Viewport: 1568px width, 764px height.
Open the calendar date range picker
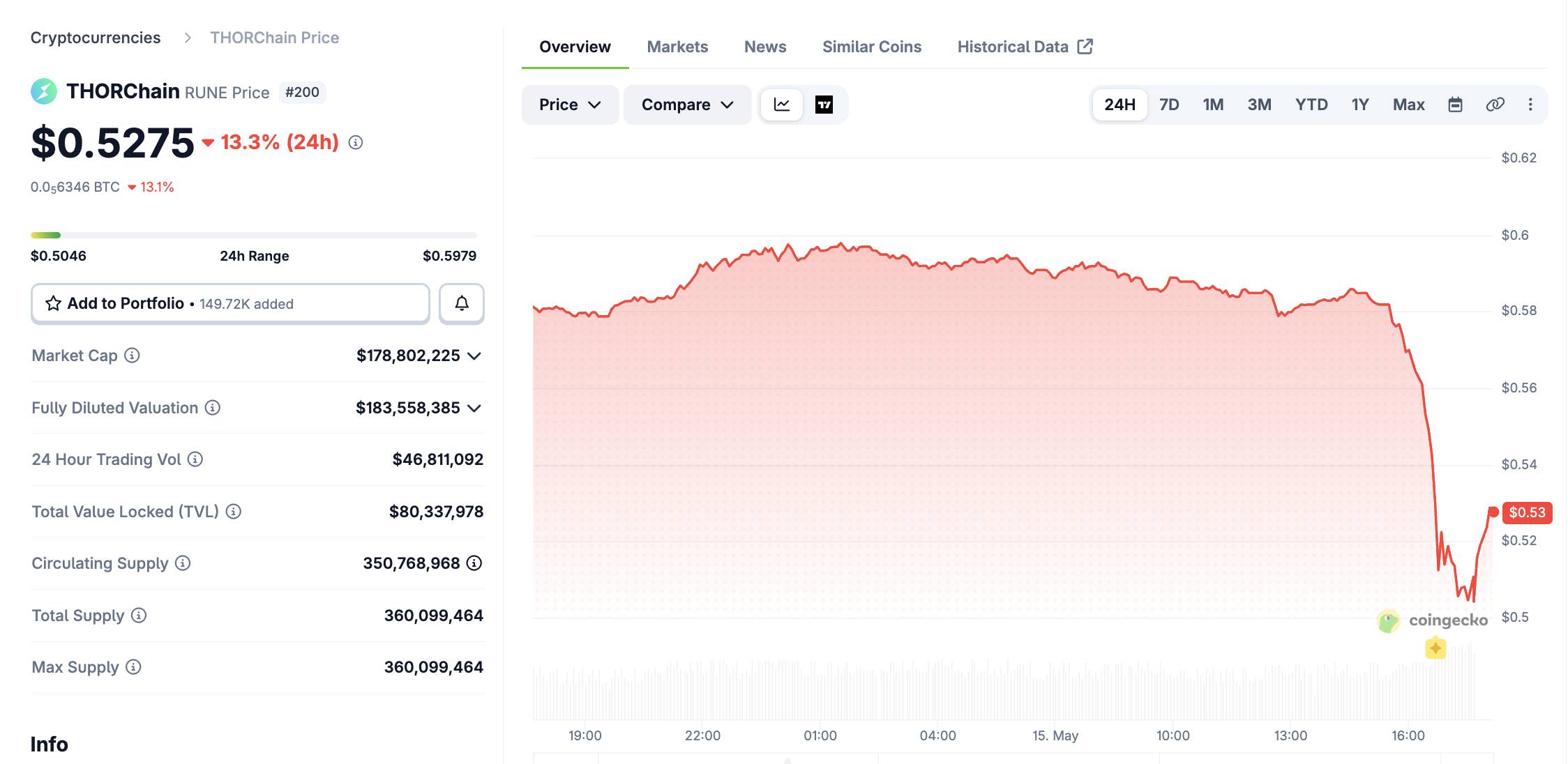click(1455, 105)
